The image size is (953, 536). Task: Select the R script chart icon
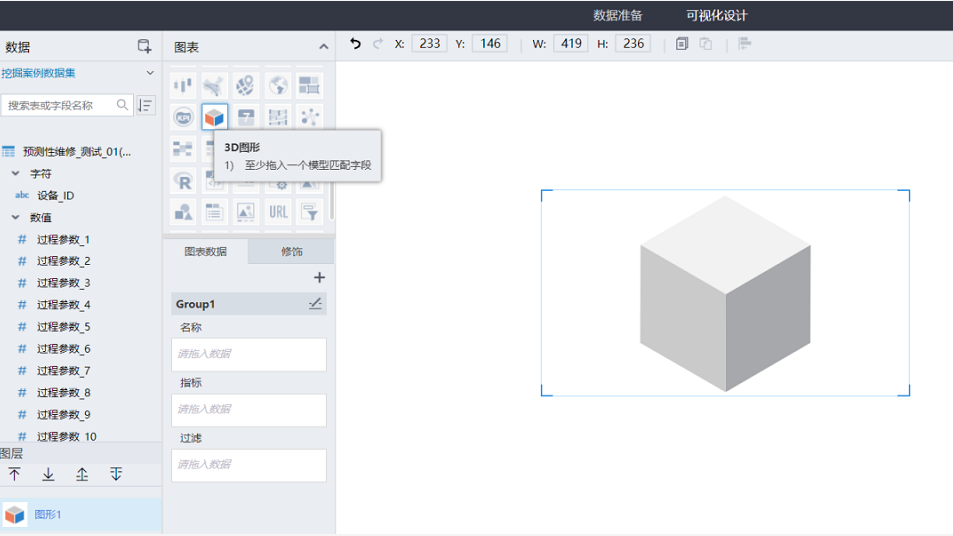click(183, 181)
